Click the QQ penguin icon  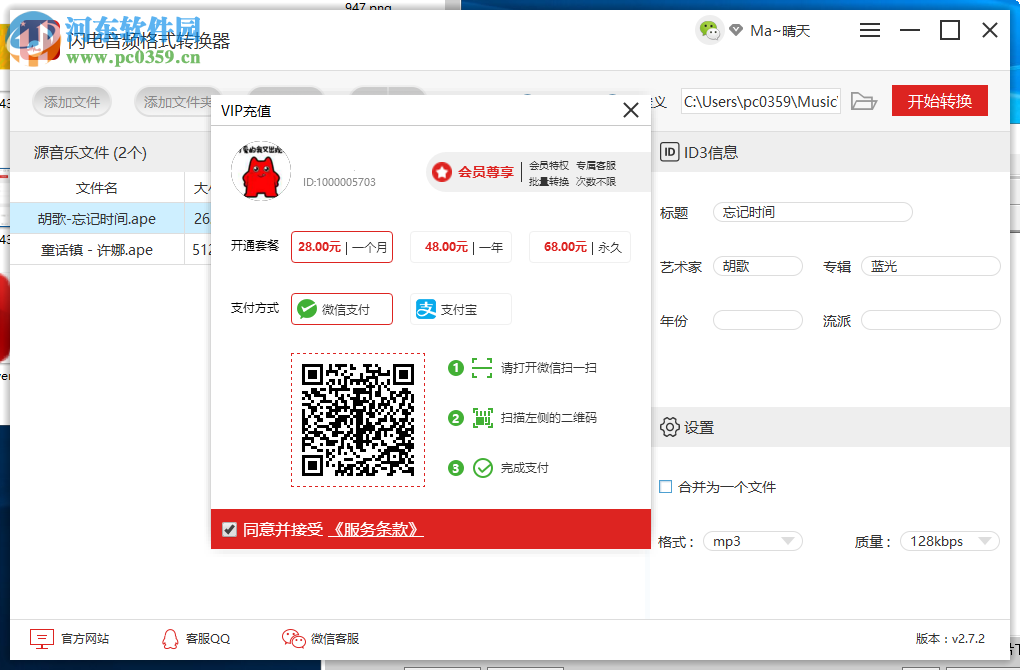point(170,639)
